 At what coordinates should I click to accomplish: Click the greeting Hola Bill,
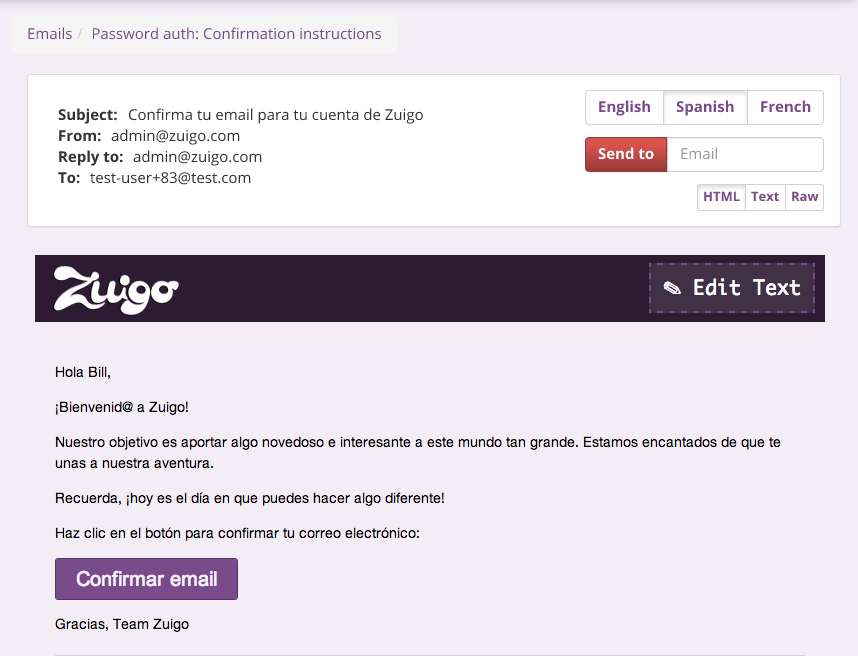83,373
